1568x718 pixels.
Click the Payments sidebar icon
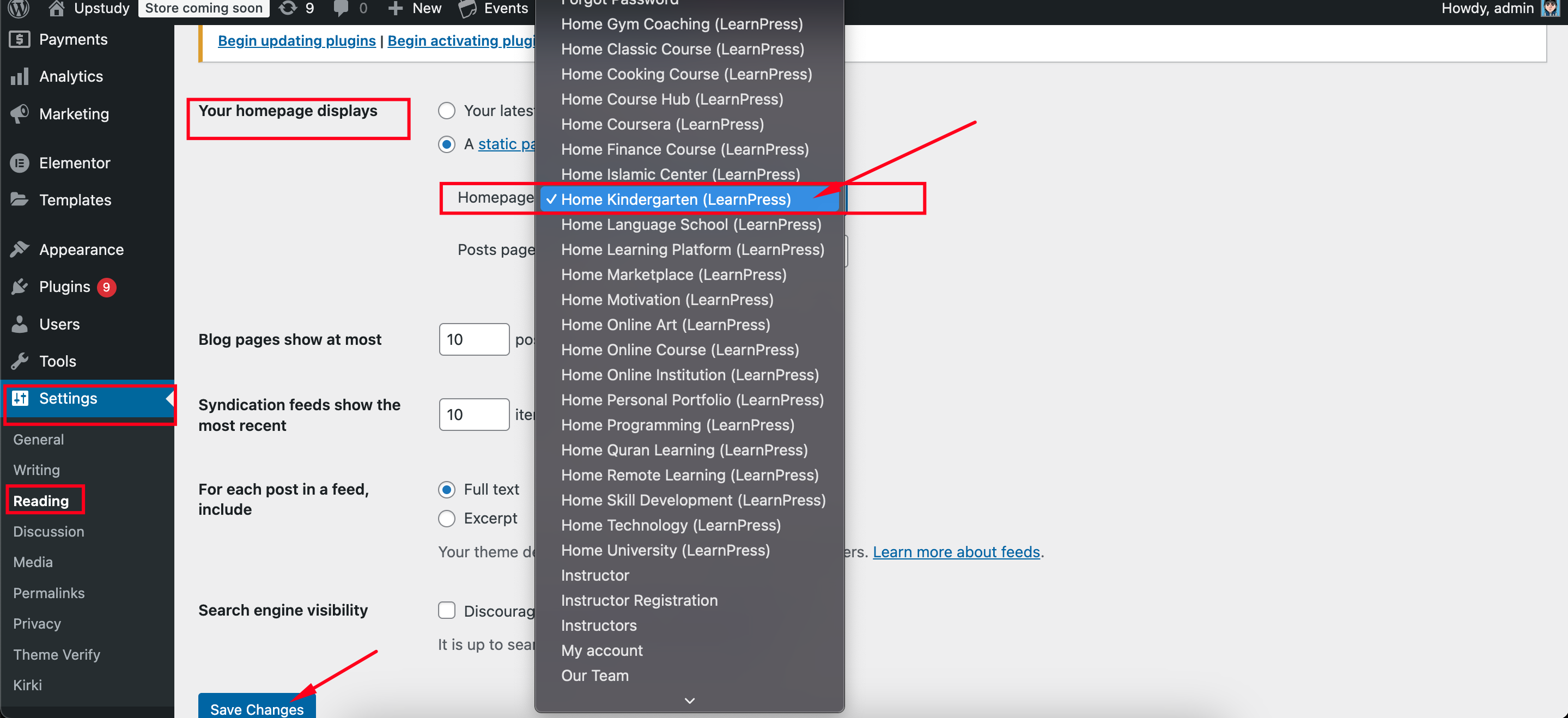(x=20, y=40)
